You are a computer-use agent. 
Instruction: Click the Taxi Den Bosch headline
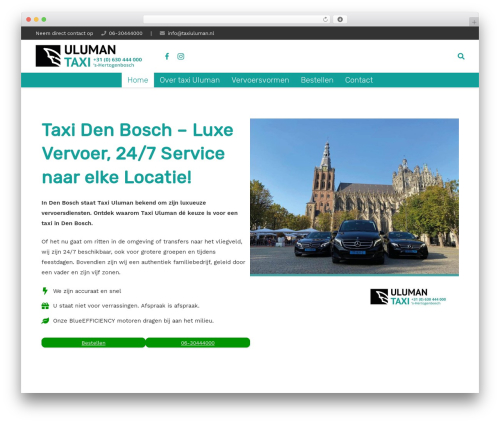137,153
